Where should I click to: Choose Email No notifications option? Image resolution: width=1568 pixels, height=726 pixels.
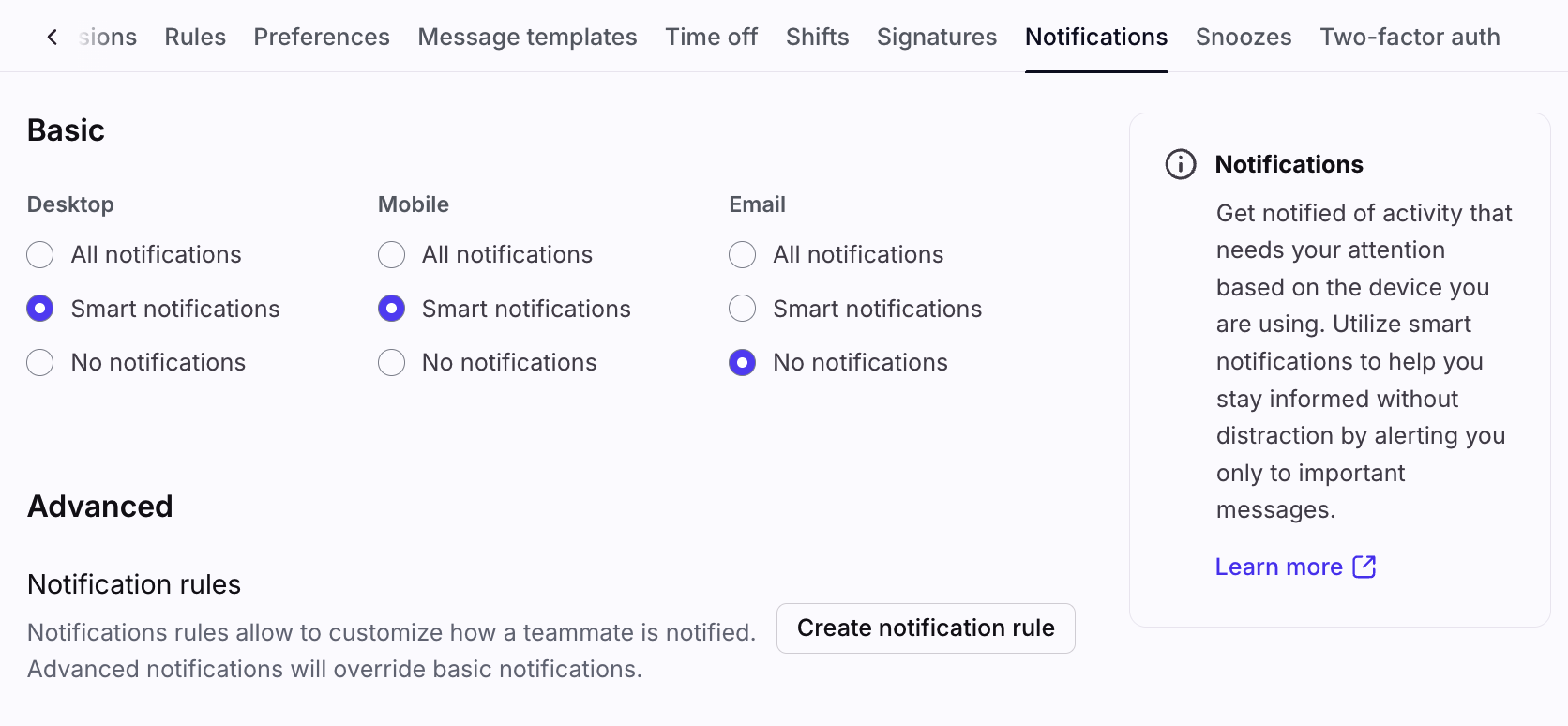(x=742, y=363)
